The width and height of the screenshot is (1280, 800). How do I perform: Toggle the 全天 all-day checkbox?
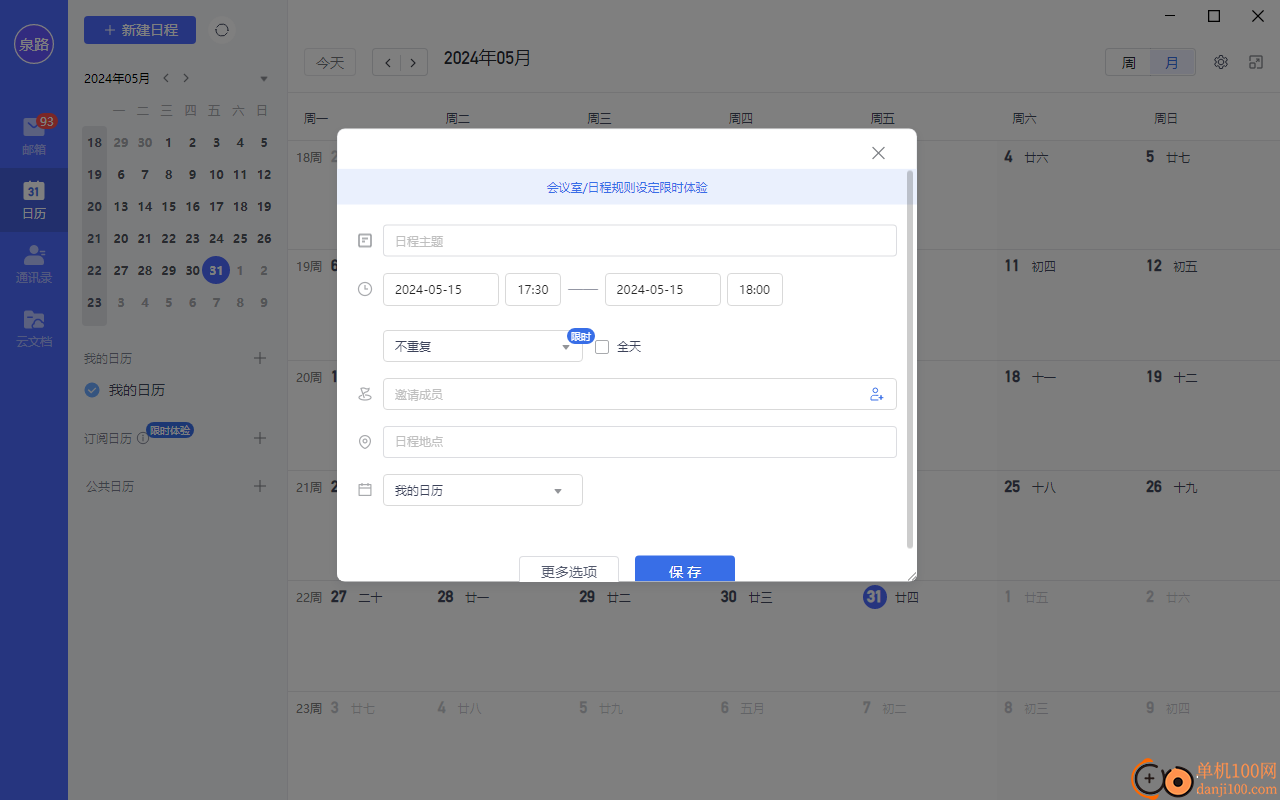602,347
